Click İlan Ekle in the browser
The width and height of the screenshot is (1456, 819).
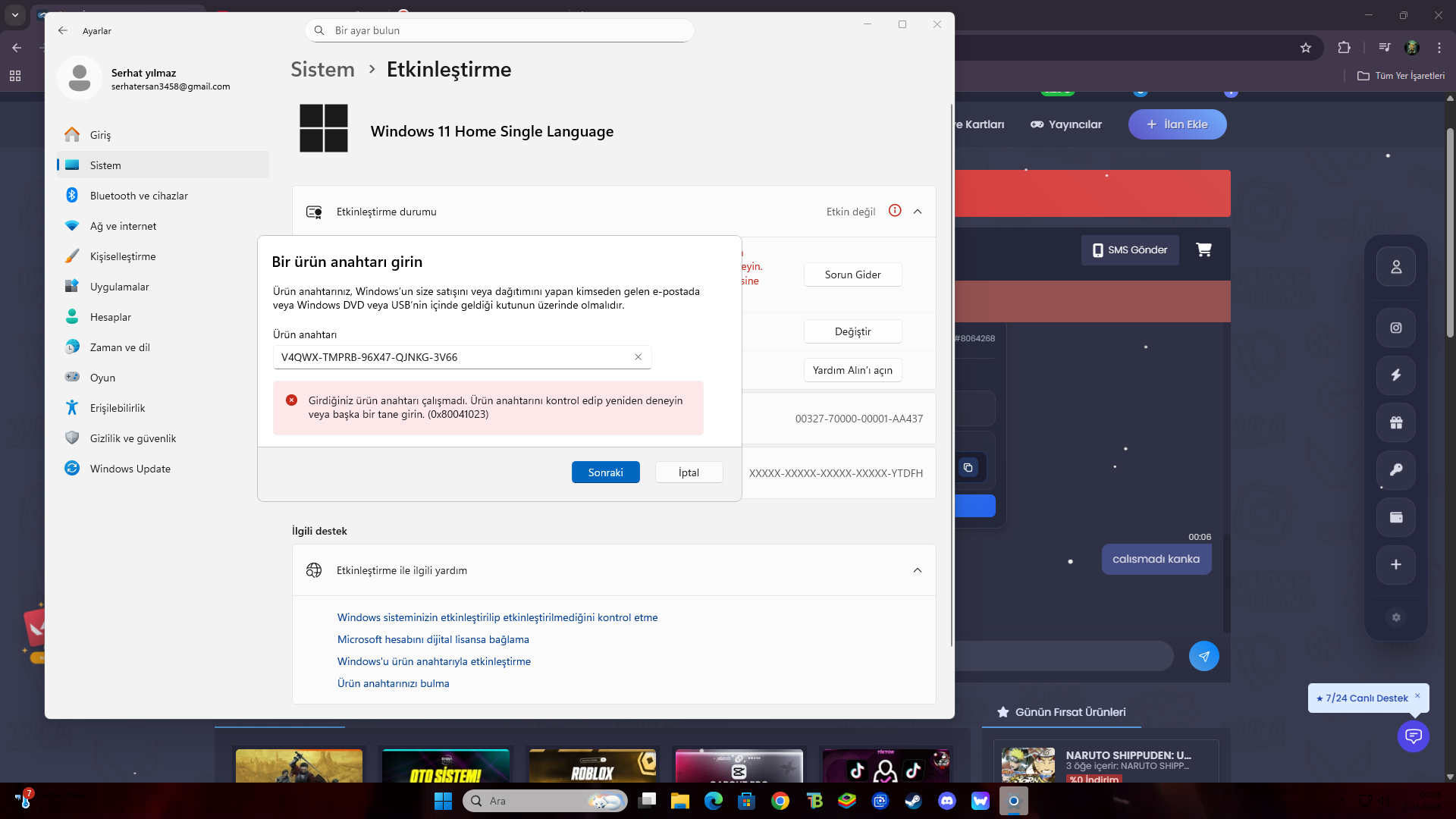tap(1177, 124)
